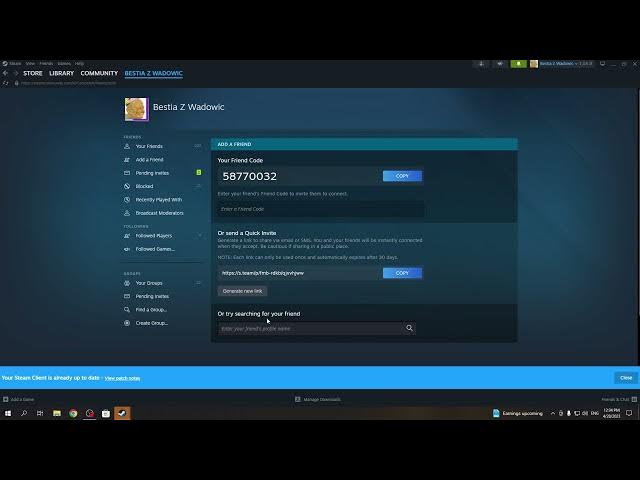This screenshot has width=640, height=480.
Task: Click the Bestia Z Wadowic profile name heading
Action: click(189, 107)
